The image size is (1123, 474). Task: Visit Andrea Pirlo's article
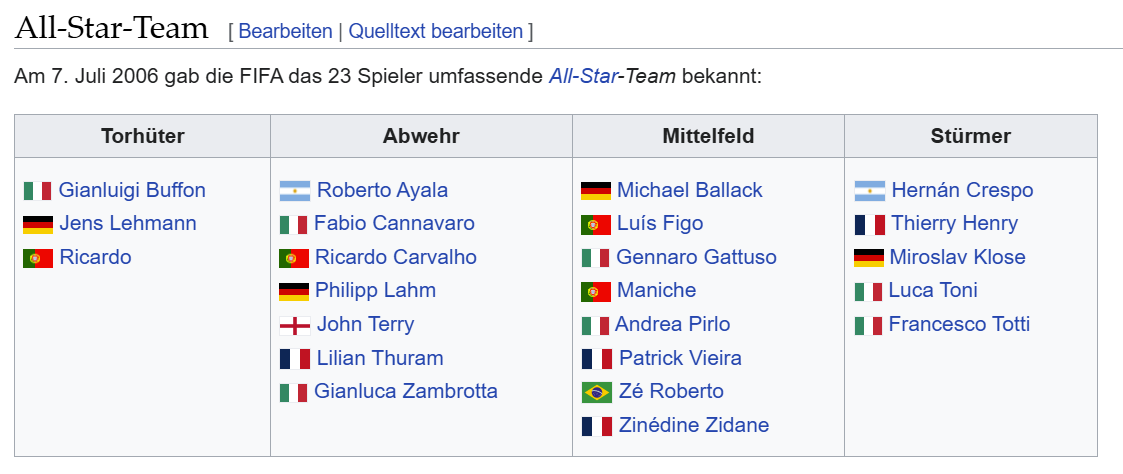point(673,324)
